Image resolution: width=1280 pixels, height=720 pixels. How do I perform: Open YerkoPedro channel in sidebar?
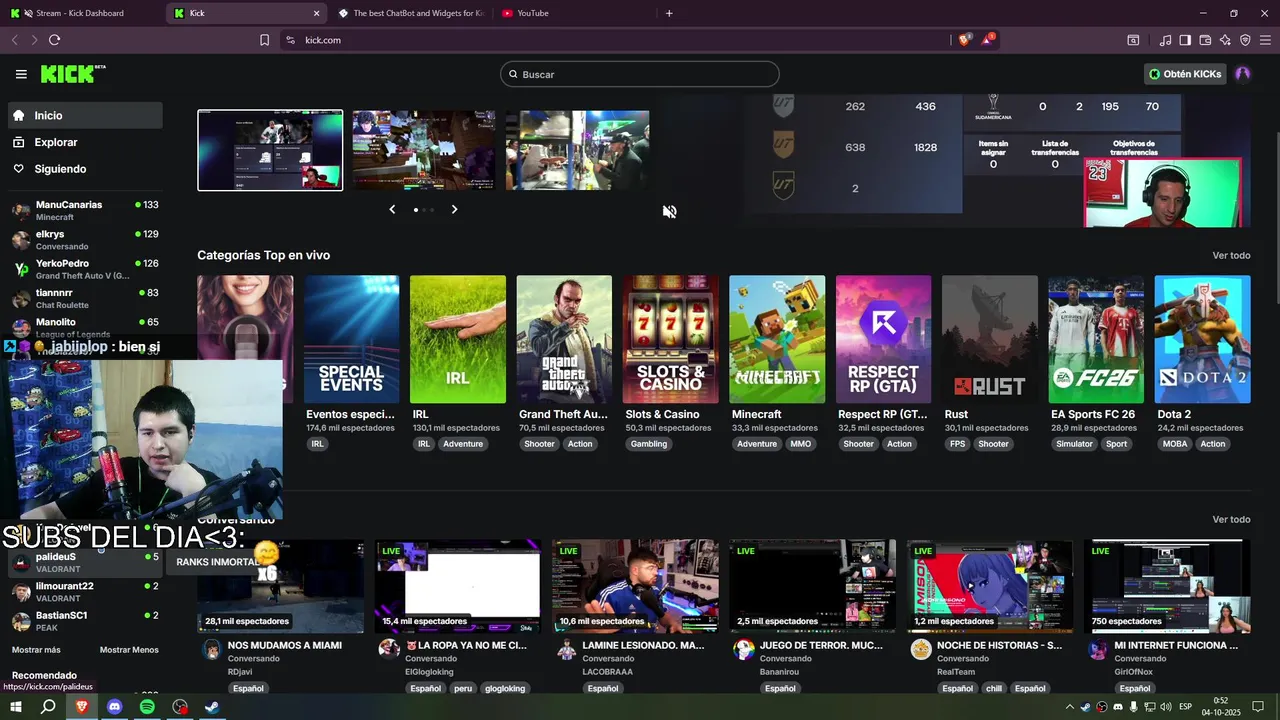pos(85,269)
